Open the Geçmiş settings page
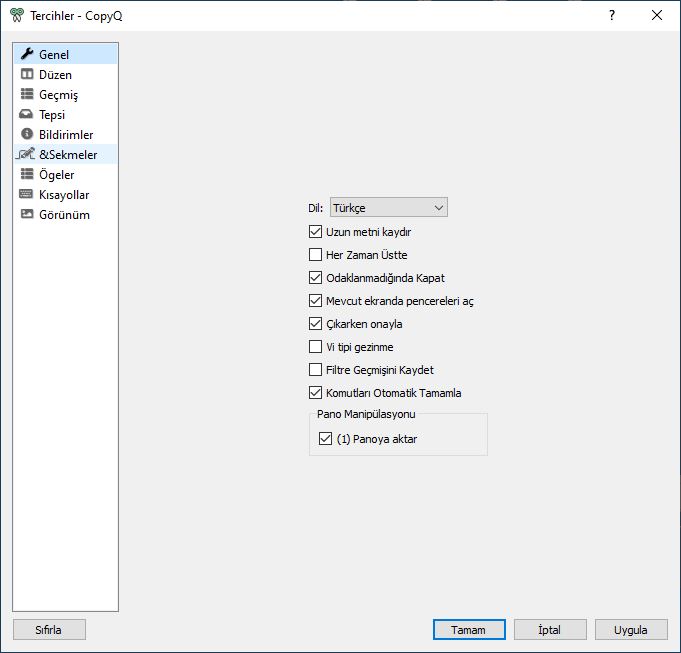The width and height of the screenshot is (681, 653). click(x=66, y=94)
